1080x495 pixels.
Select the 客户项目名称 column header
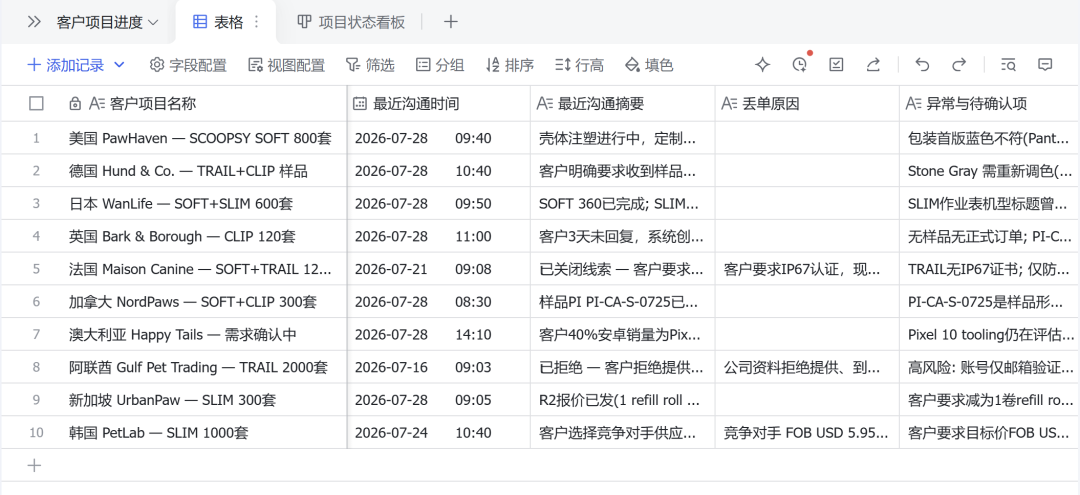coord(205,103)
